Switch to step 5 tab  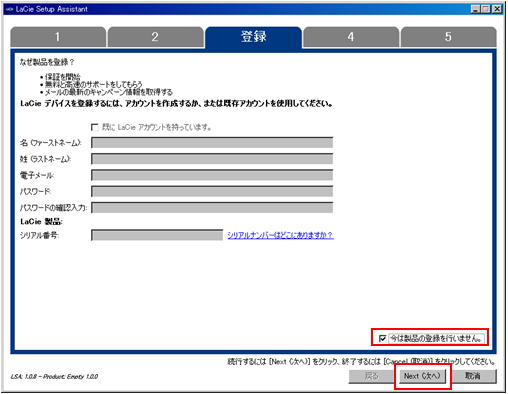tap(448, 37)
